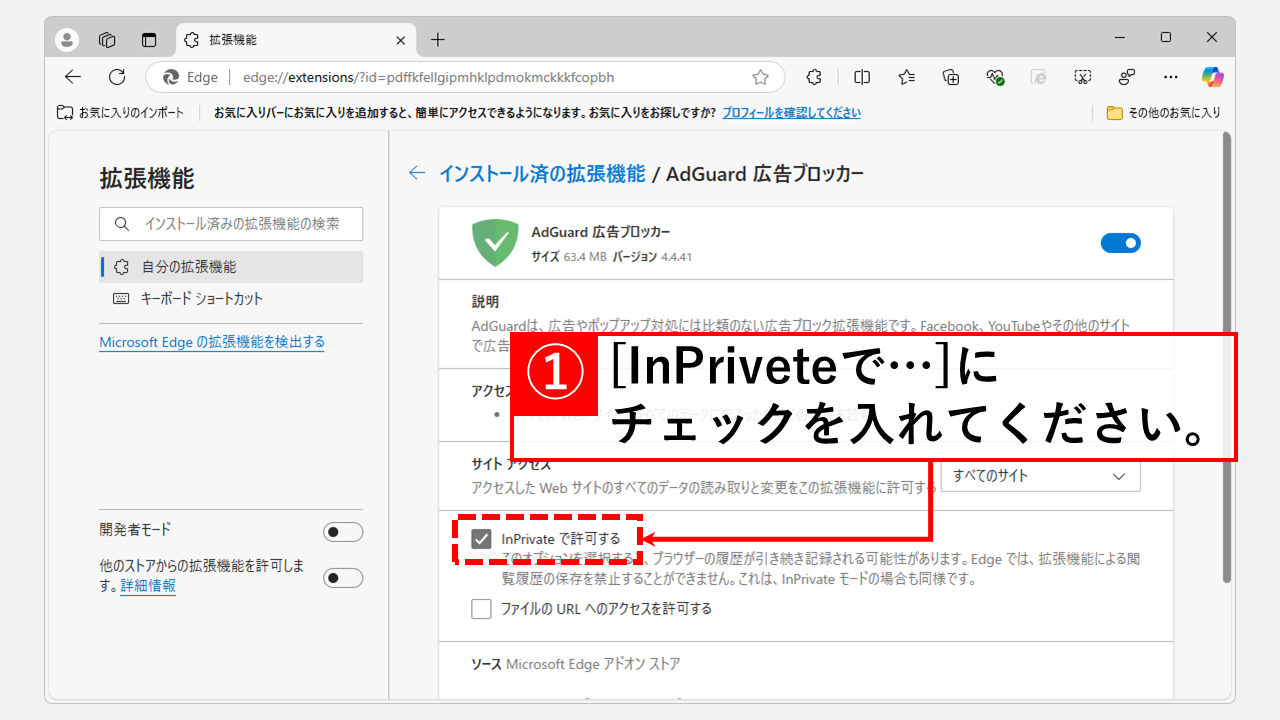The image size is (1280, 720).
Task: Open Collections from the toolbar
Action: pos(951,77)
